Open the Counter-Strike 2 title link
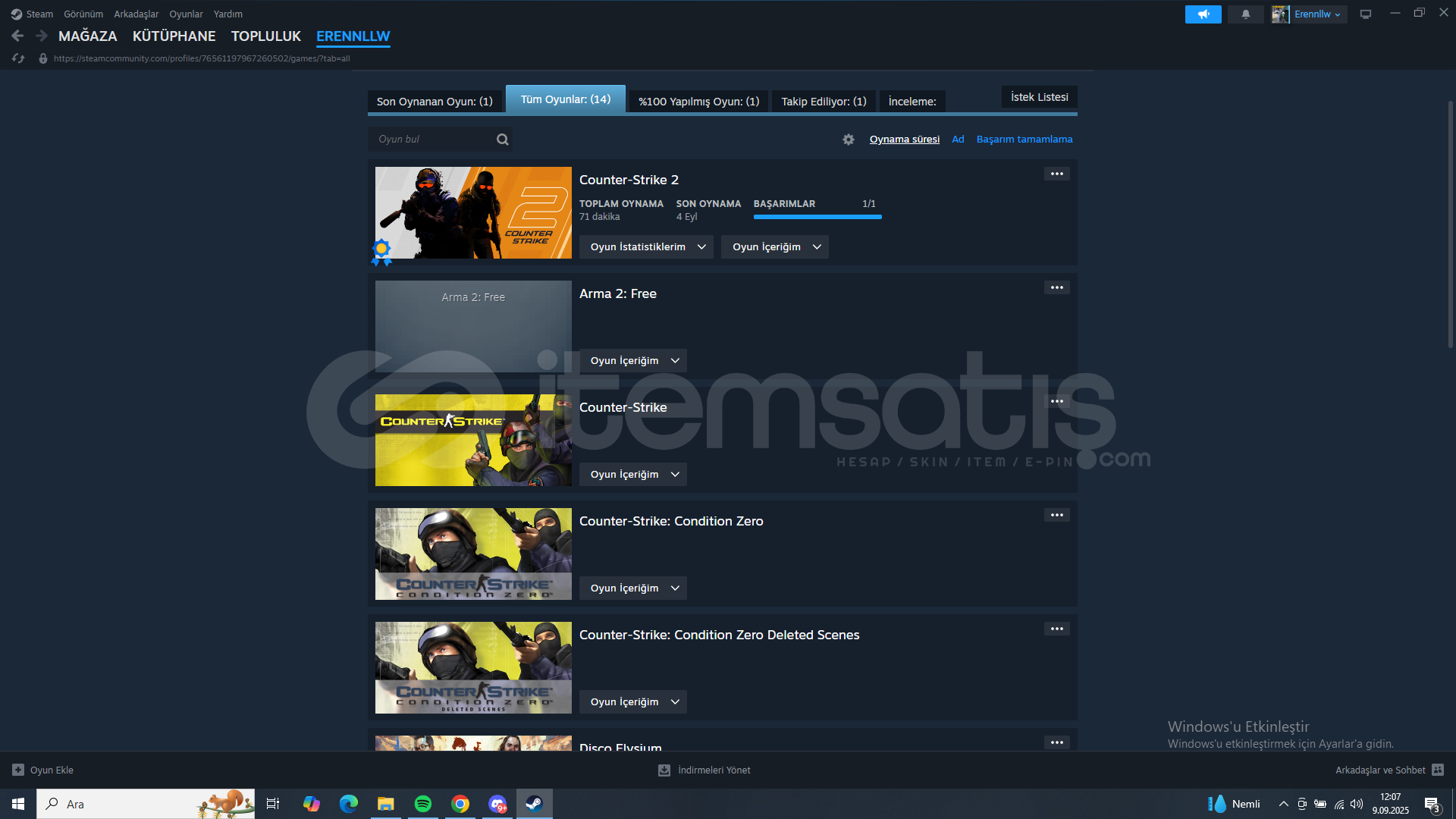The width and height of the screenshot is (1456, 819). point(629,180)
